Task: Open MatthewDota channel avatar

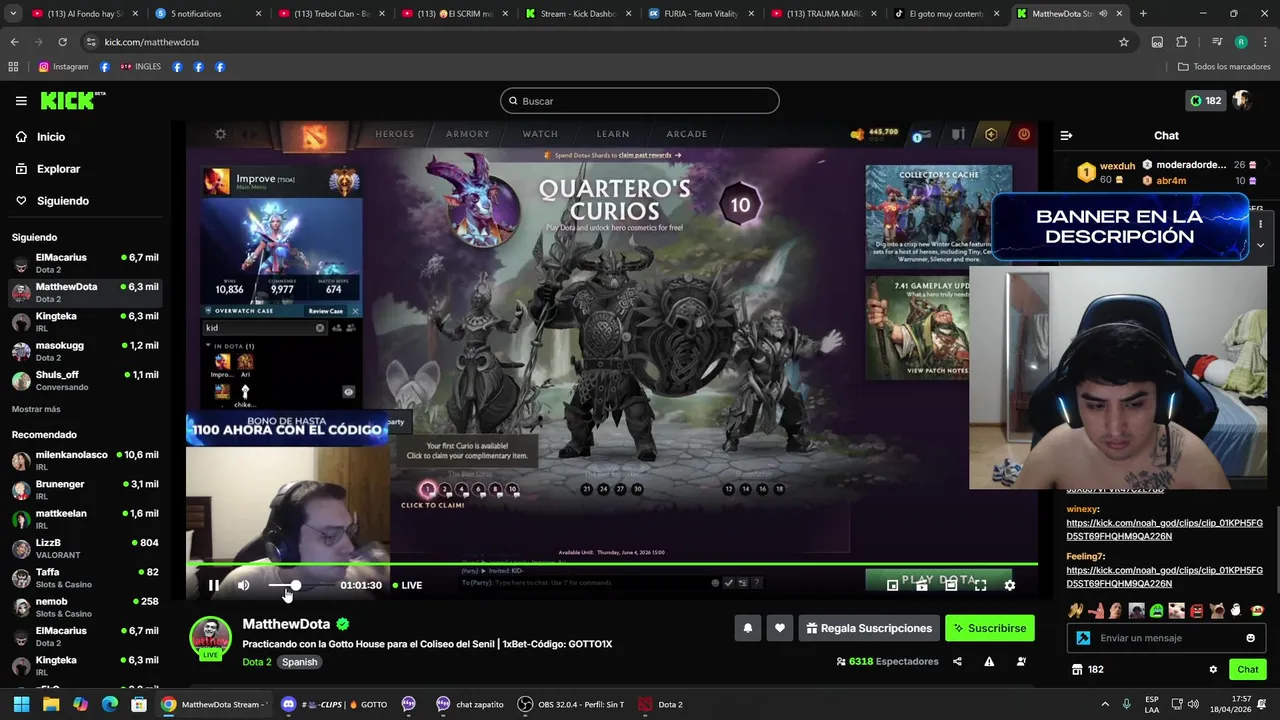Action: 210,637
